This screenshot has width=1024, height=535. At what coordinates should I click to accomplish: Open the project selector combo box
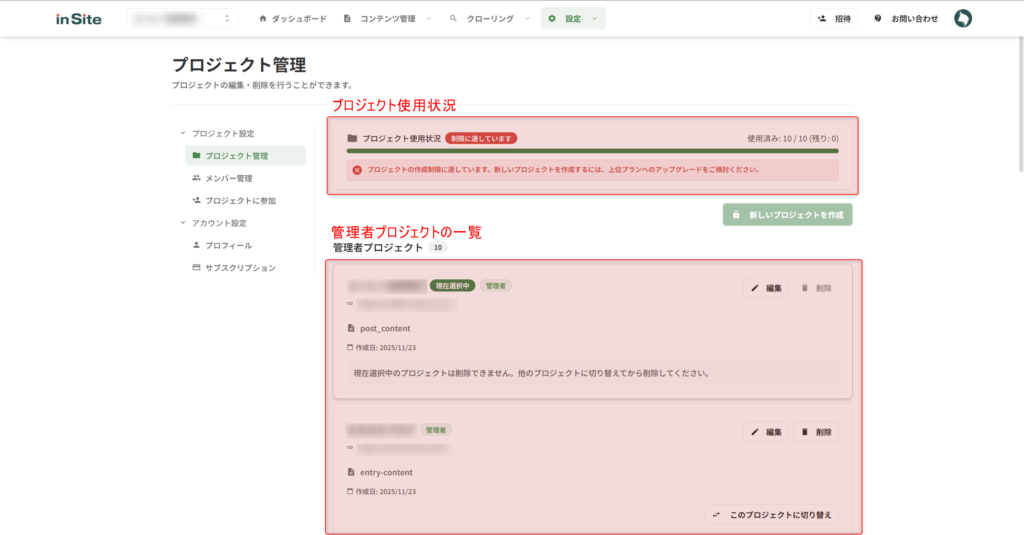tap(182, 19)
